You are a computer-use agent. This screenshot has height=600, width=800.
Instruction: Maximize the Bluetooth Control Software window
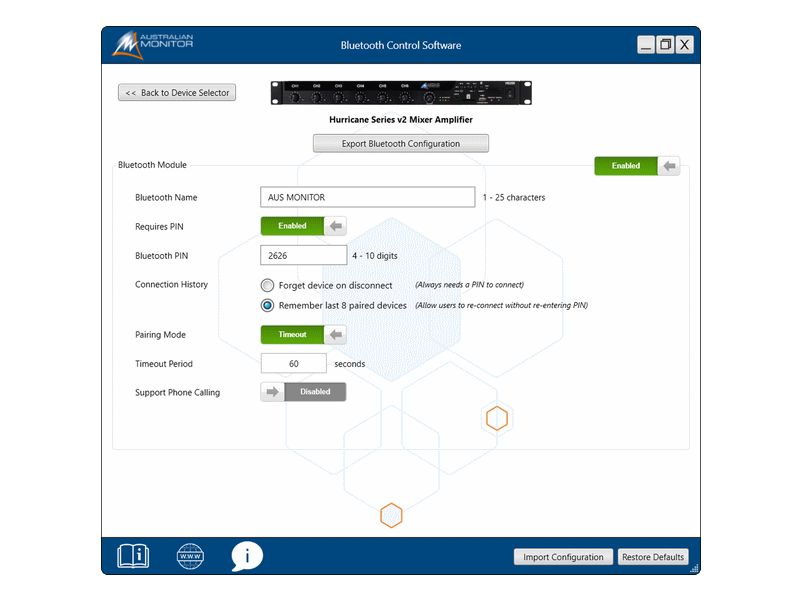click(x=665, y=45)
